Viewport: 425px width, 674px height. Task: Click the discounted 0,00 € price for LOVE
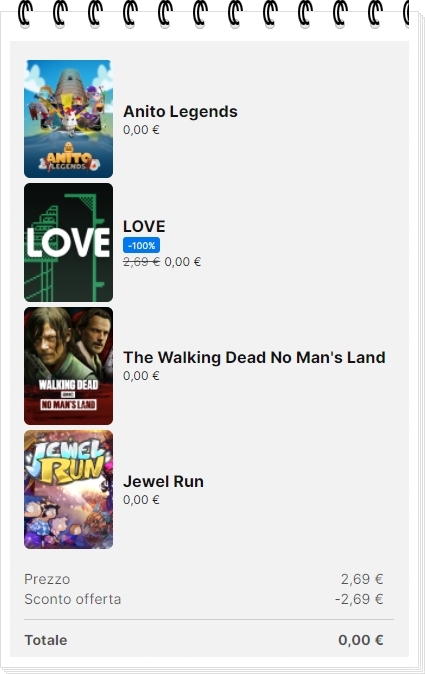(x=183, y=262)
